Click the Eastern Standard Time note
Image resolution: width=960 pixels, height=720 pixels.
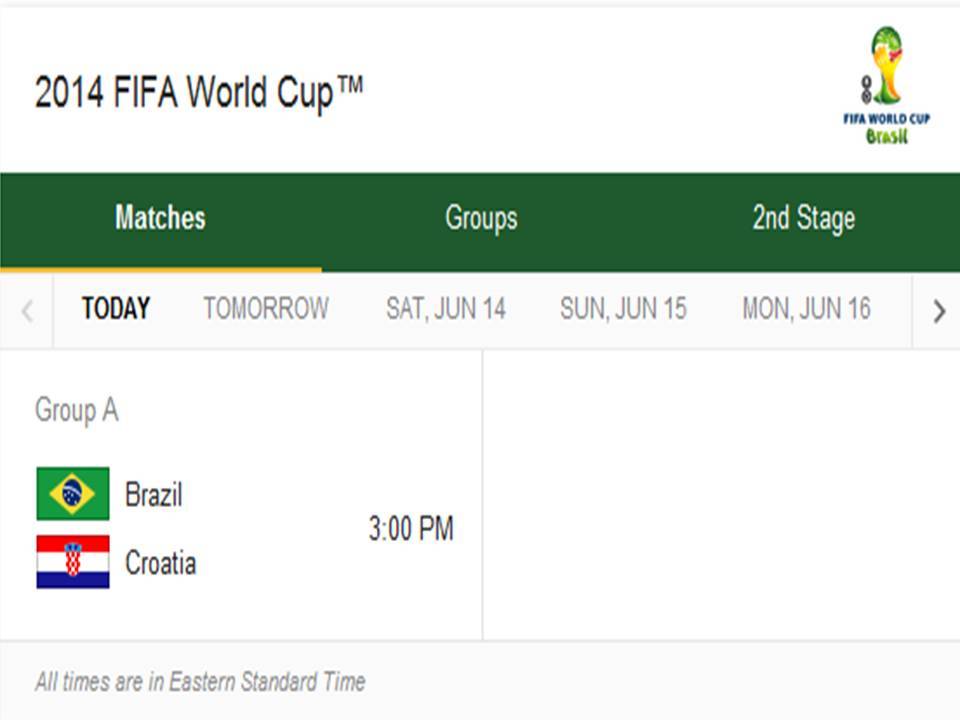[200, 682]
